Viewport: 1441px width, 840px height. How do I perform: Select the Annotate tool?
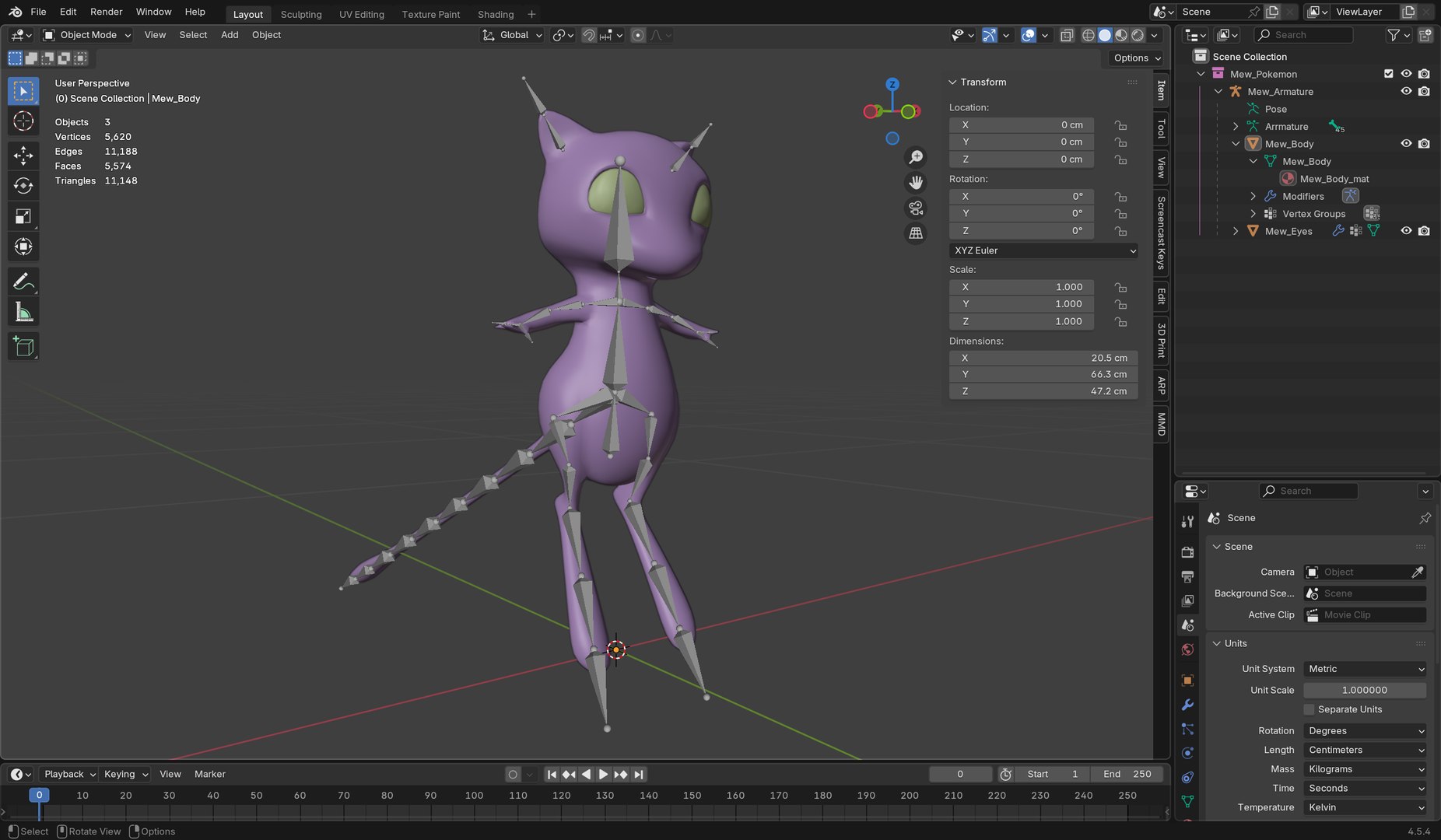(x=23, y=282)
